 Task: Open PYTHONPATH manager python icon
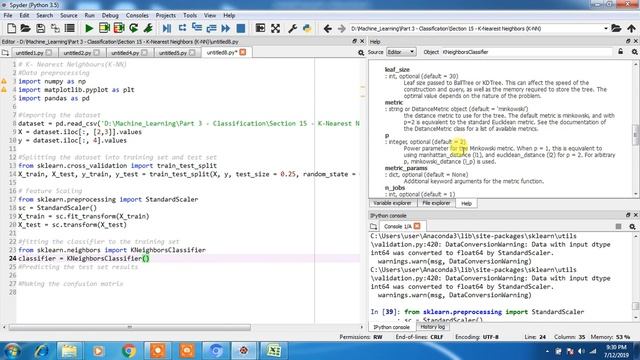[x=307, y=28]
